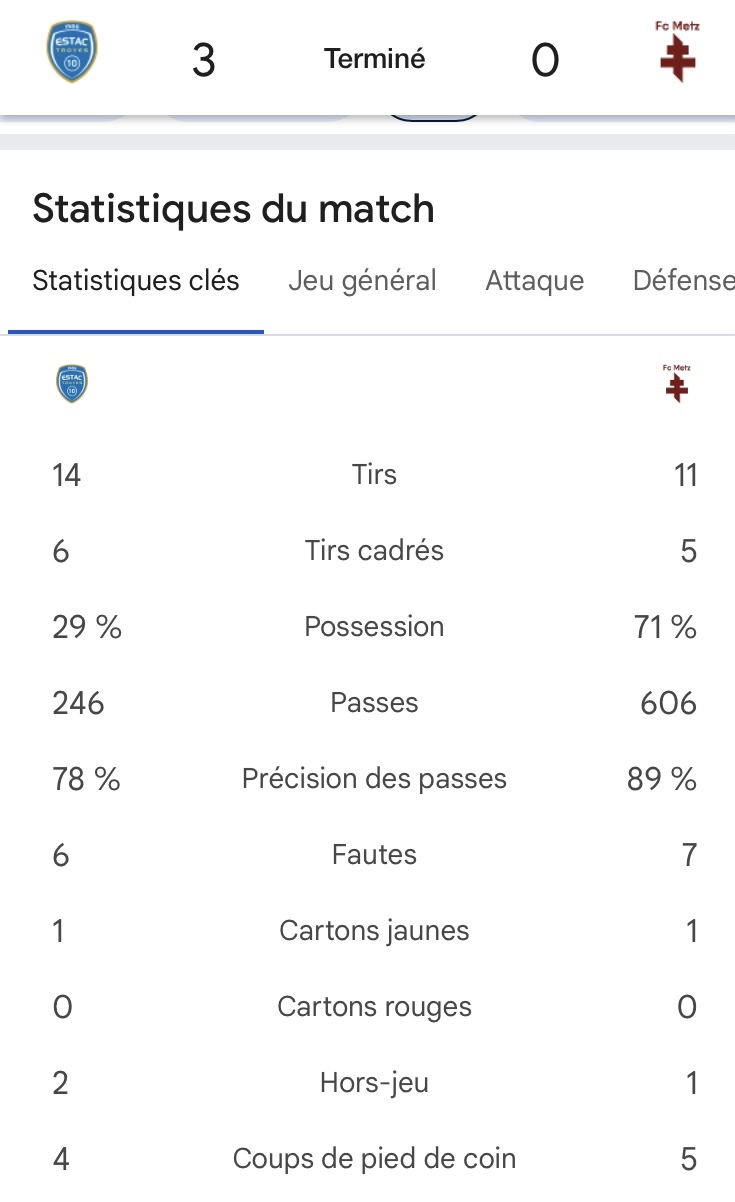735x1202 pixels.
Task: Tap the FC Metz logo in score header
Action: 677,51
